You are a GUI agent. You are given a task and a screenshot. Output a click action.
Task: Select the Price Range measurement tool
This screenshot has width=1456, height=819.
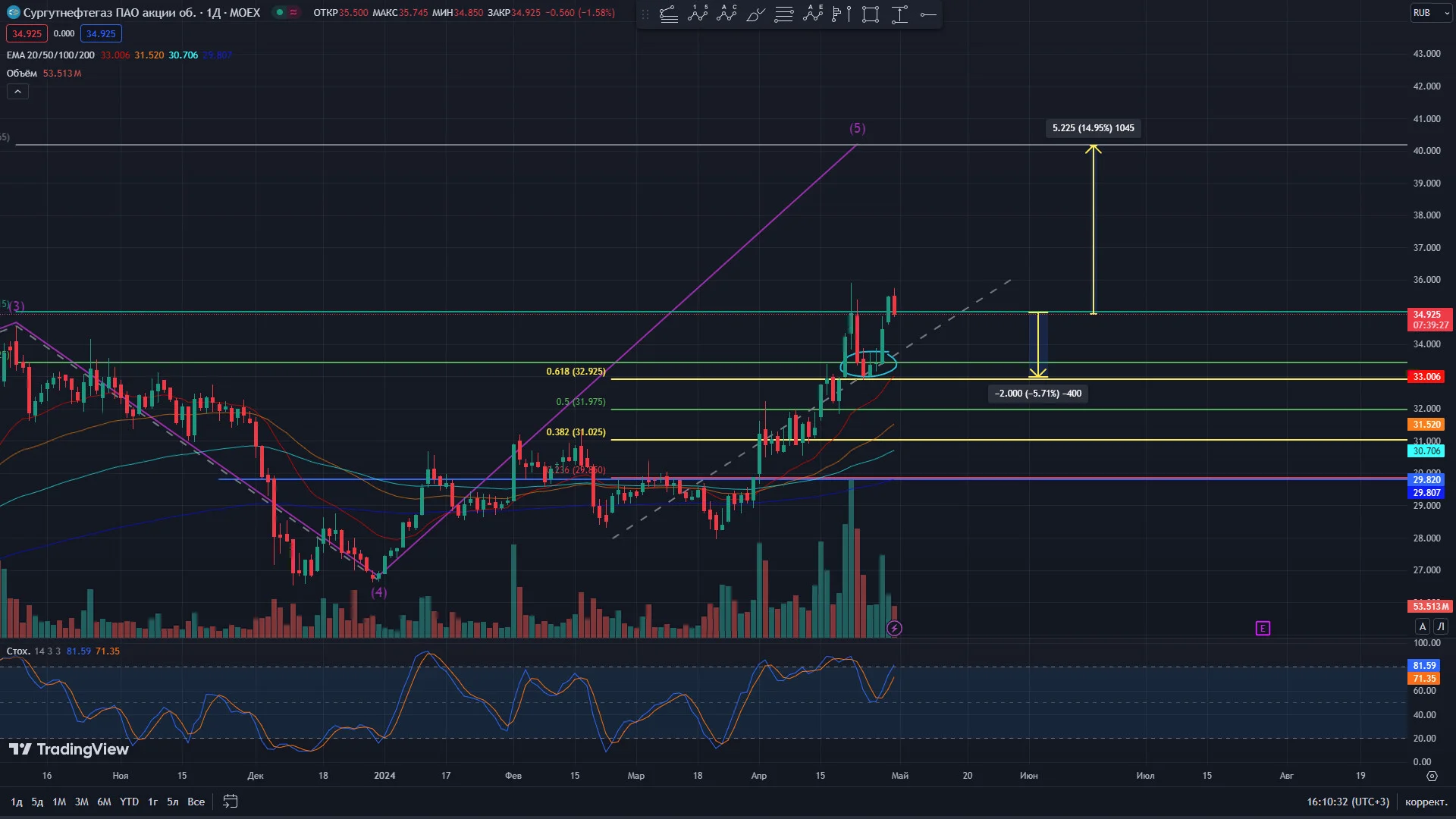tap(899, 14)
